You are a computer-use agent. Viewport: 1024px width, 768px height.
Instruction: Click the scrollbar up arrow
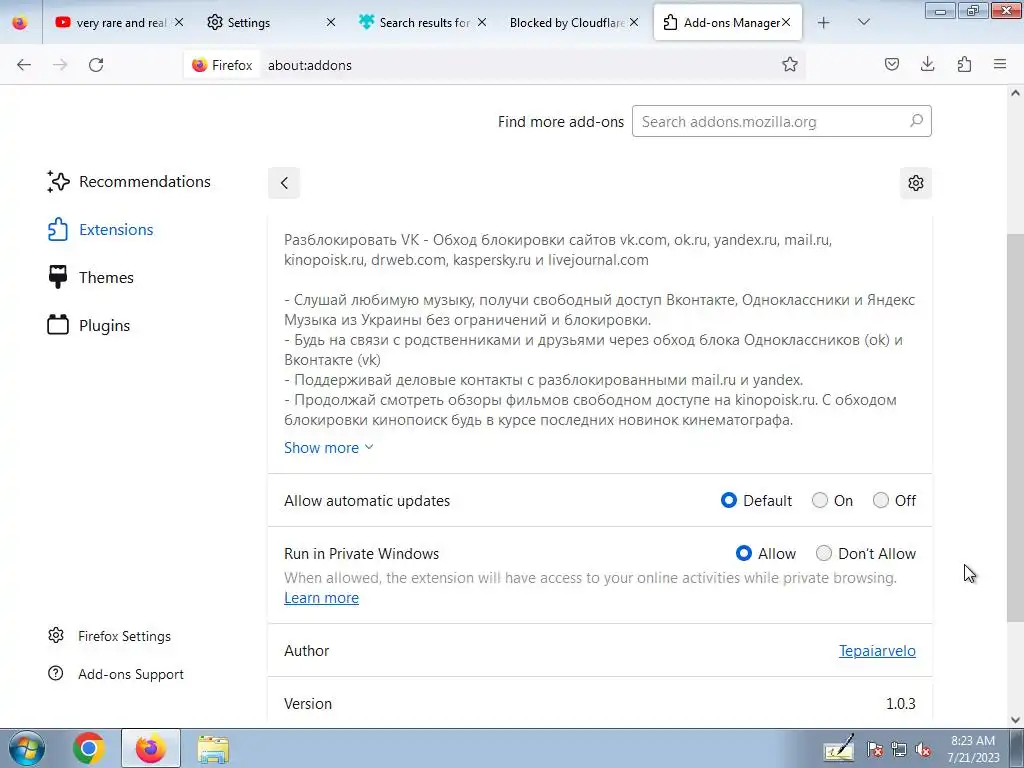tap(1015, 93)
